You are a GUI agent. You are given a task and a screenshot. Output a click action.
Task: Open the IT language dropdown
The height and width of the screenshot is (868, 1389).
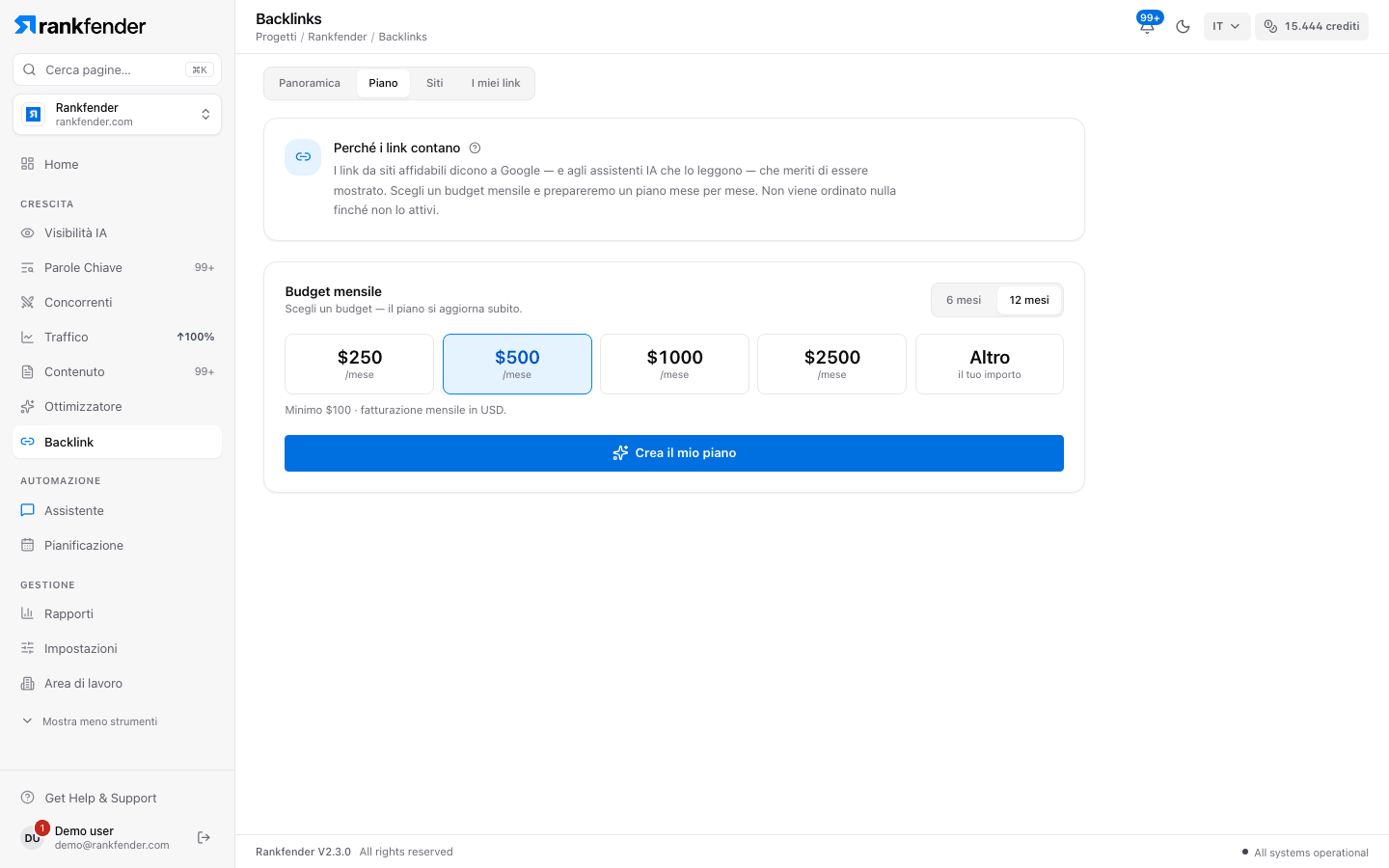point(1227,26)
